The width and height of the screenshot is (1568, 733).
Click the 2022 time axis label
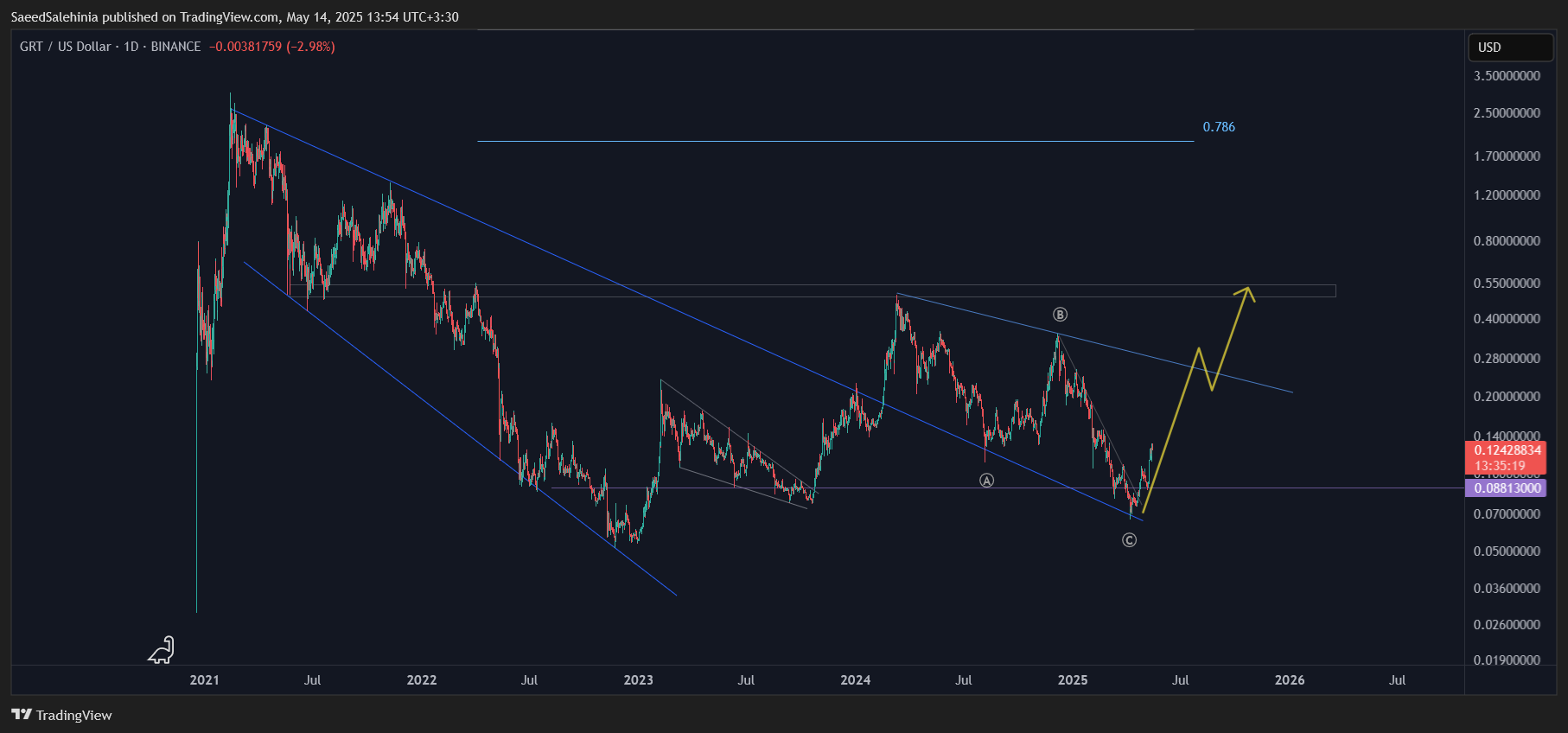422,680
